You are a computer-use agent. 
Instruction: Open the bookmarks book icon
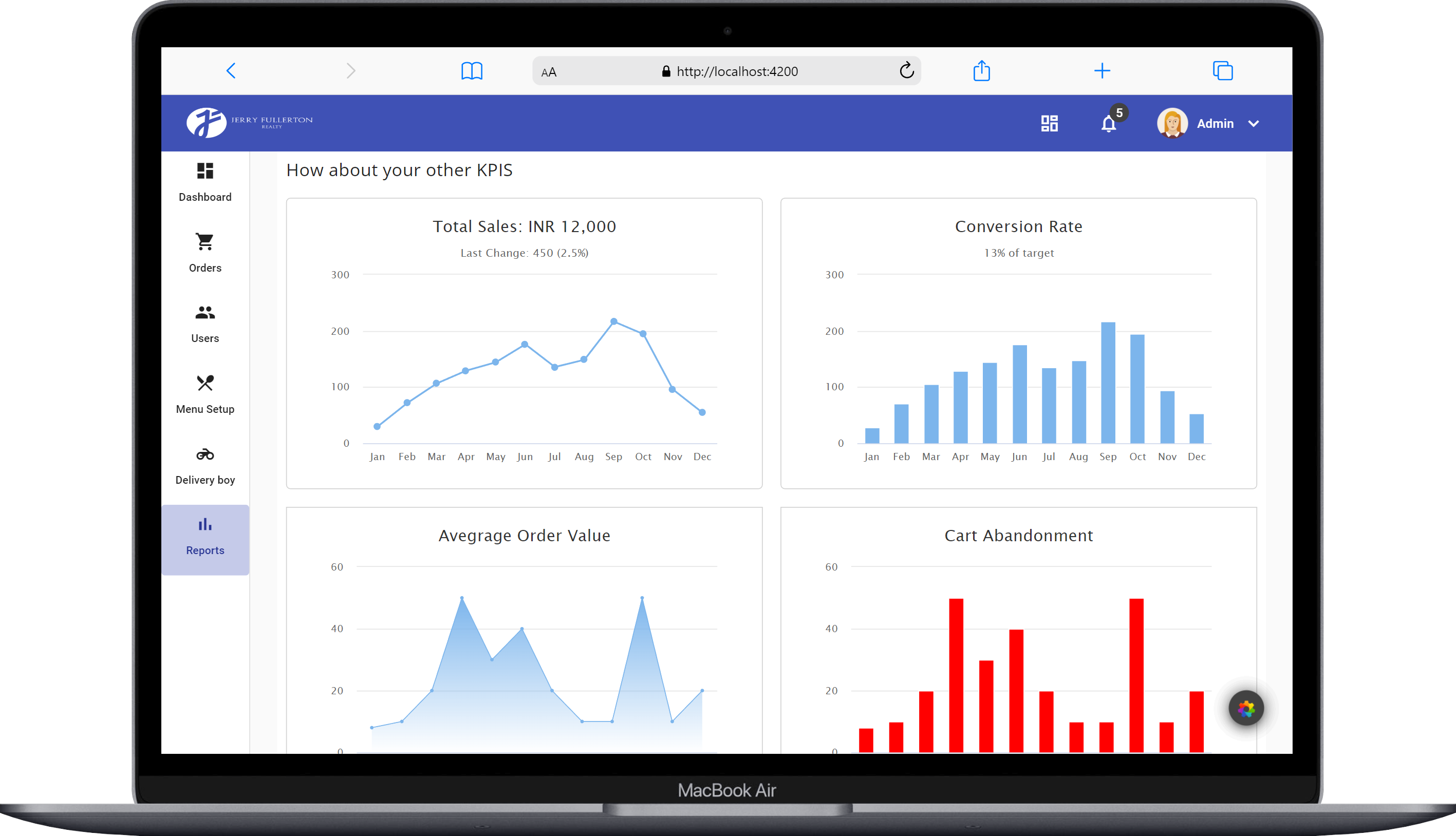point(472,71)
